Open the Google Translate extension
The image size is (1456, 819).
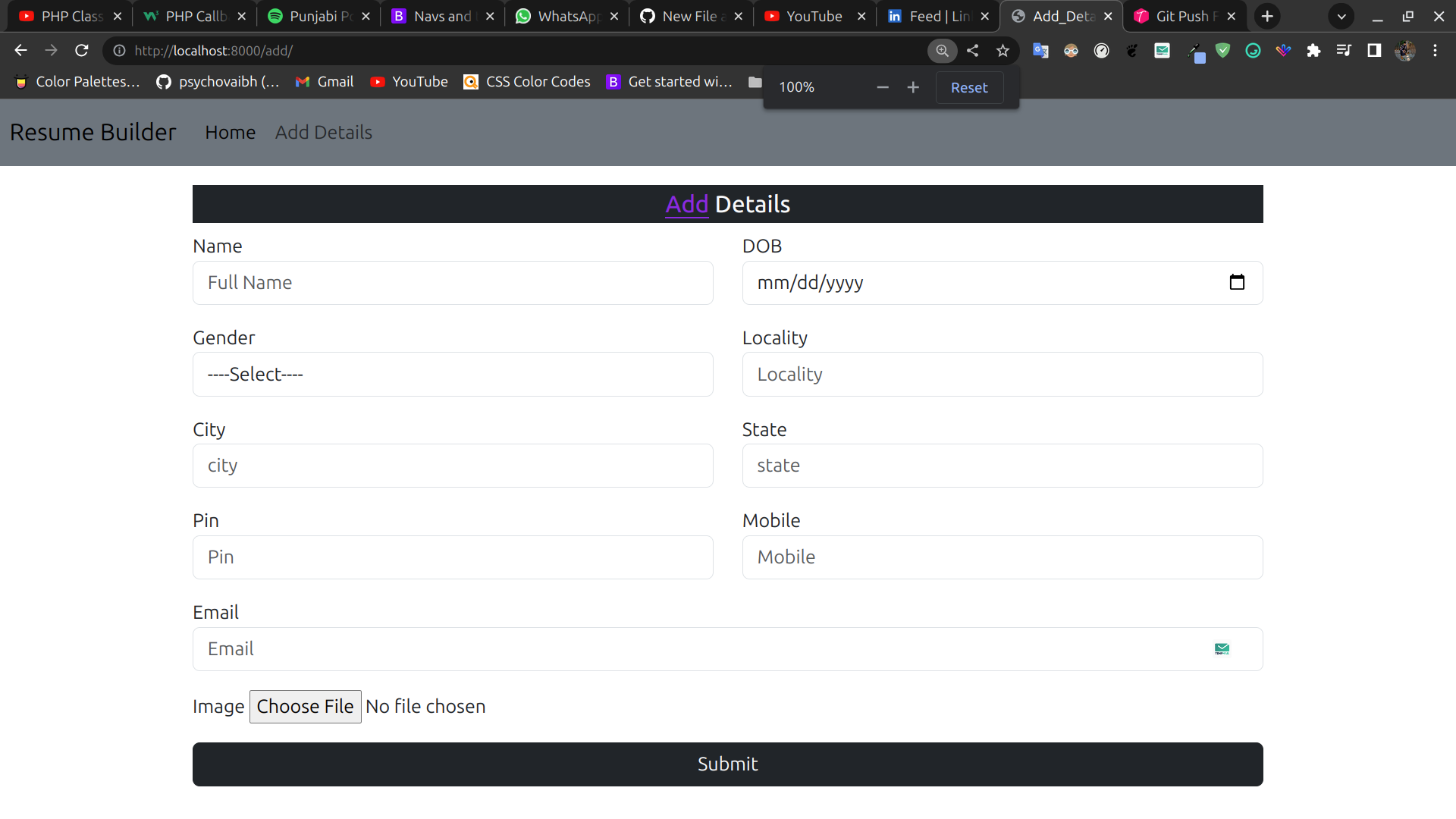pos(1040,51)
